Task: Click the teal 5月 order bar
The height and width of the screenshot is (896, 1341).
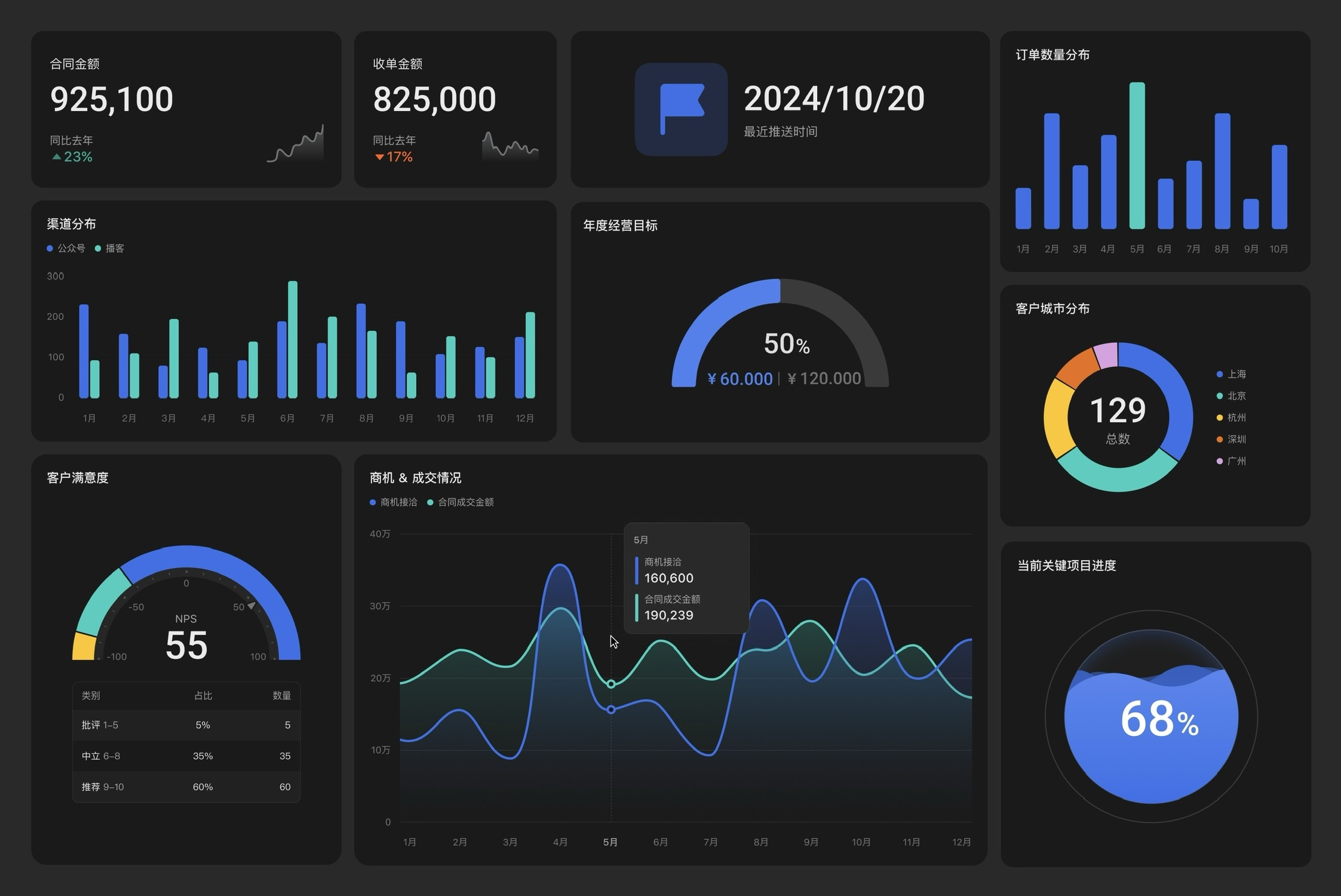Action: [1137, 155]
